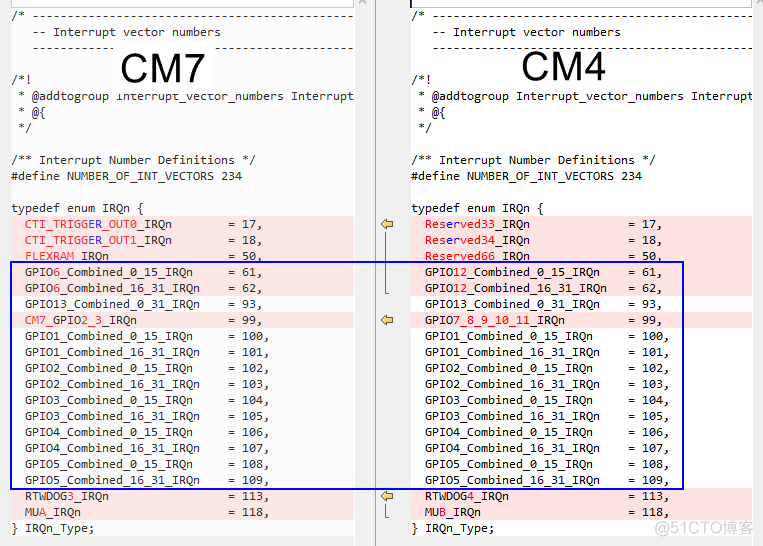Select CM7_GPIO2_3_IRQn line
The height and width of the screenshot is (546, 763).
click(81, 320)
